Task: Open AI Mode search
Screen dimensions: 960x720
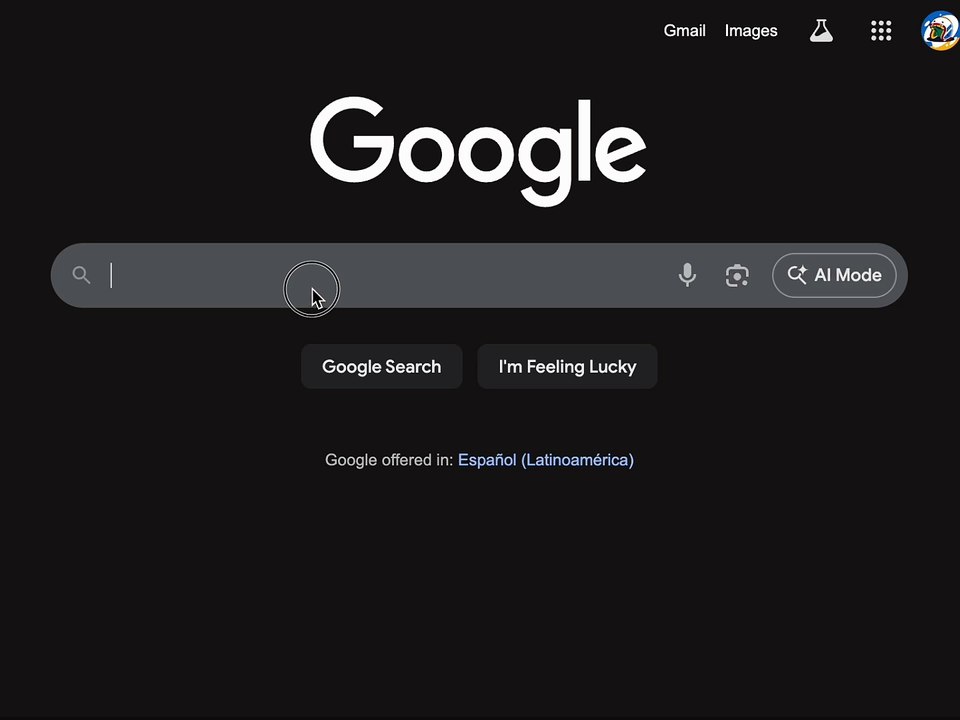Action: tap(834, 275)
